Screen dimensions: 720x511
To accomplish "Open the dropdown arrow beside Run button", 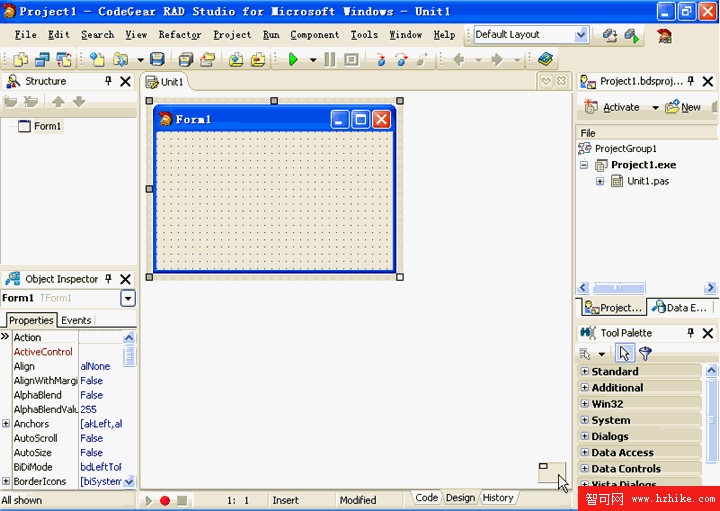I will [x=313, y=60].
